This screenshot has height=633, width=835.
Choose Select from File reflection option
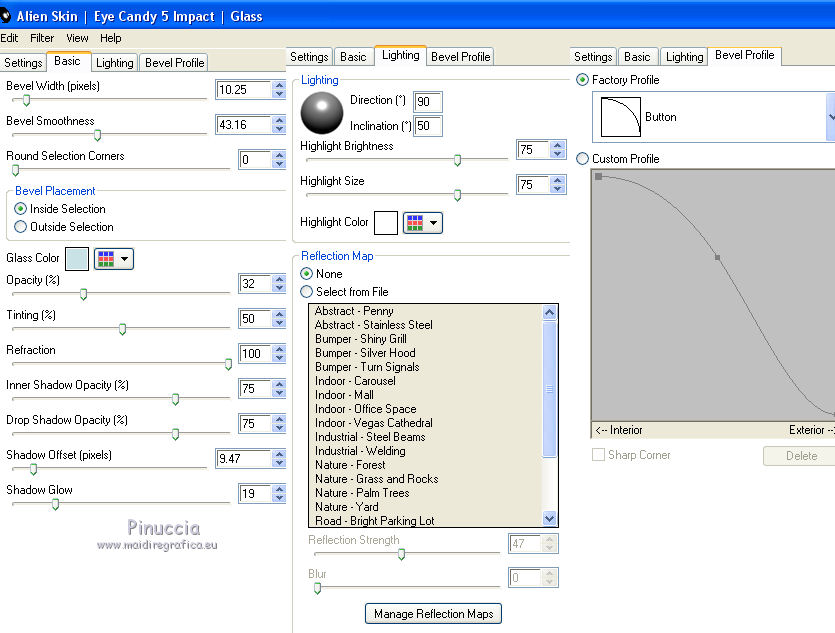307,292
